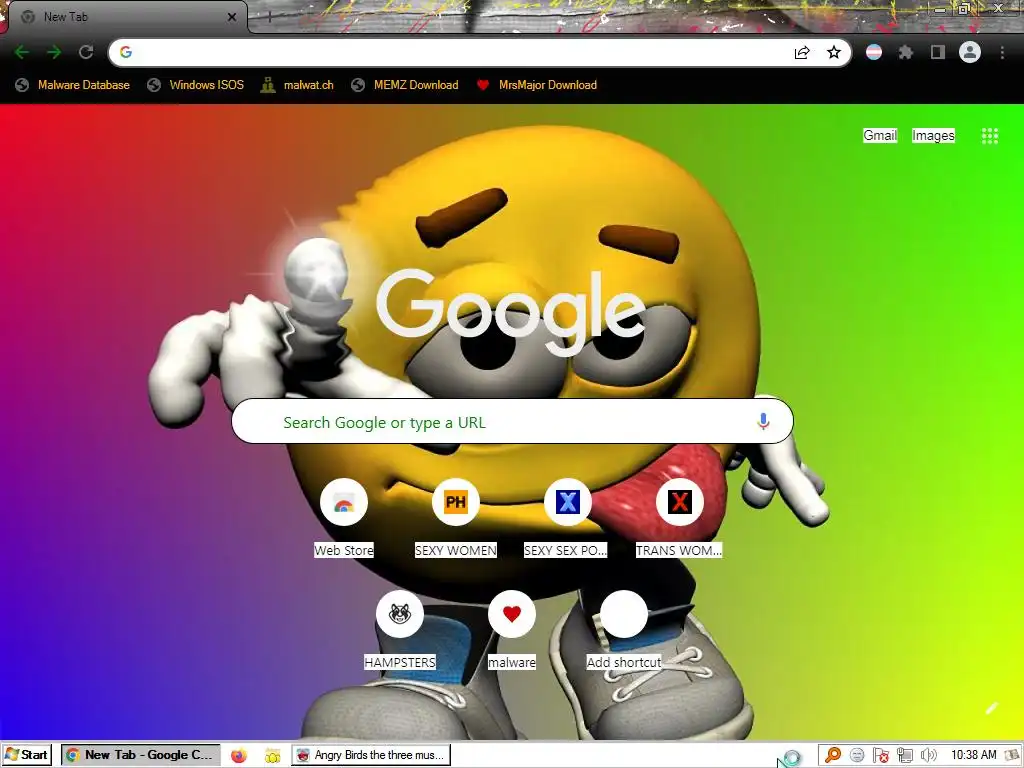Viewport: 1024px width, 768px height.
Task: Click the Search Google or type a URL box
Action: tap(513, 422)
